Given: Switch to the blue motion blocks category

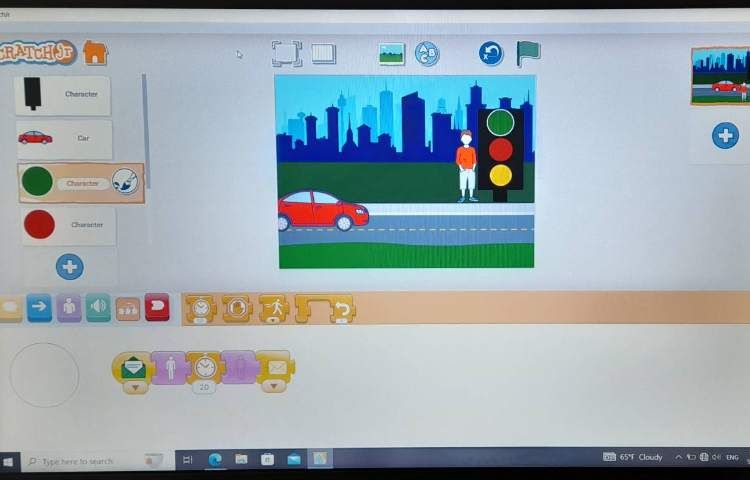Looking at the screenshot, I should pyautogui.click(x=39, y=308).
